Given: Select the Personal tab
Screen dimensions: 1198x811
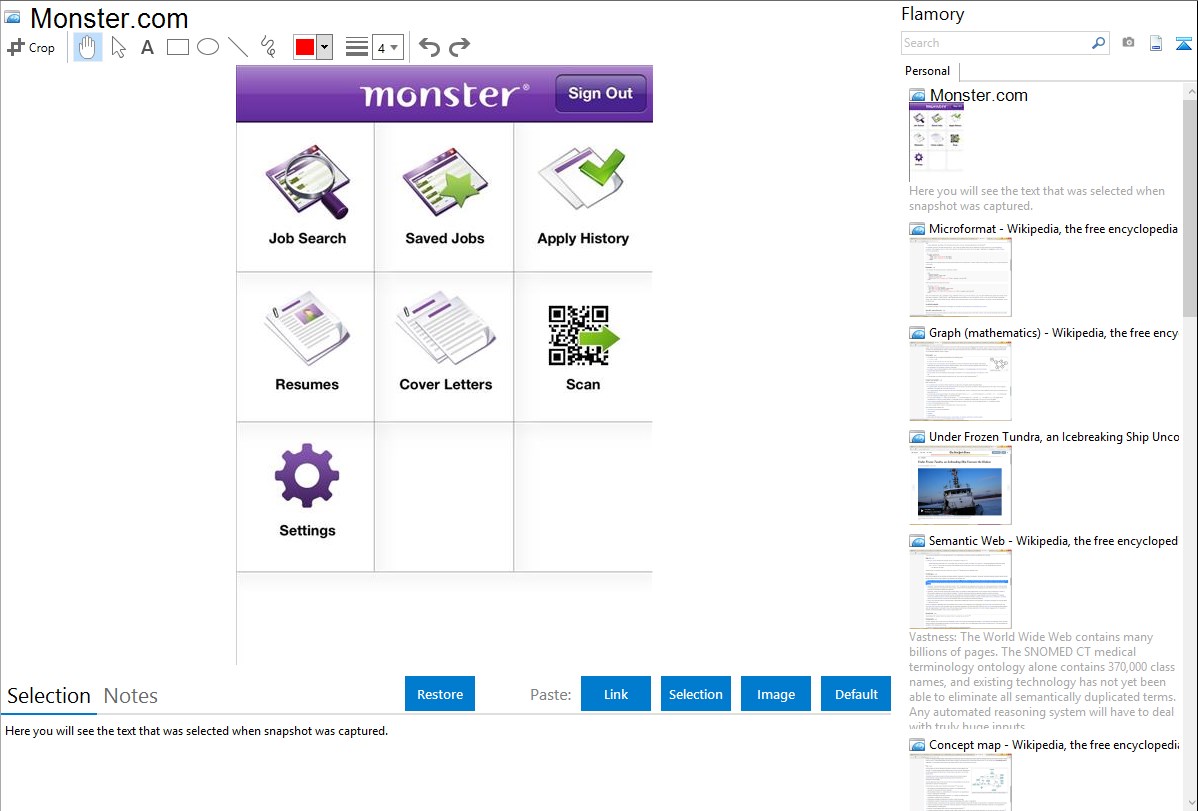Looking at the screenshot, I should coord(928,71).
